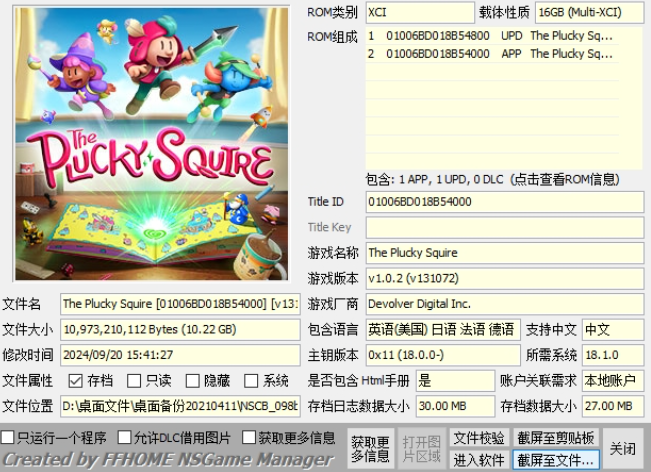Copy screenshot with 截屏至剪贴板 button
651x472 pixels.
[556, 438]
